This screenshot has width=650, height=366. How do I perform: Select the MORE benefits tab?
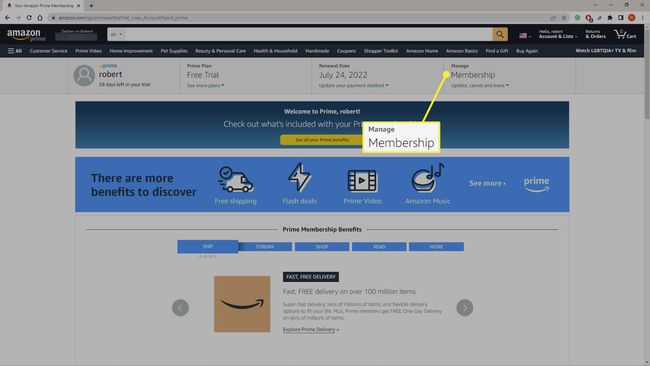click(437, 247)
